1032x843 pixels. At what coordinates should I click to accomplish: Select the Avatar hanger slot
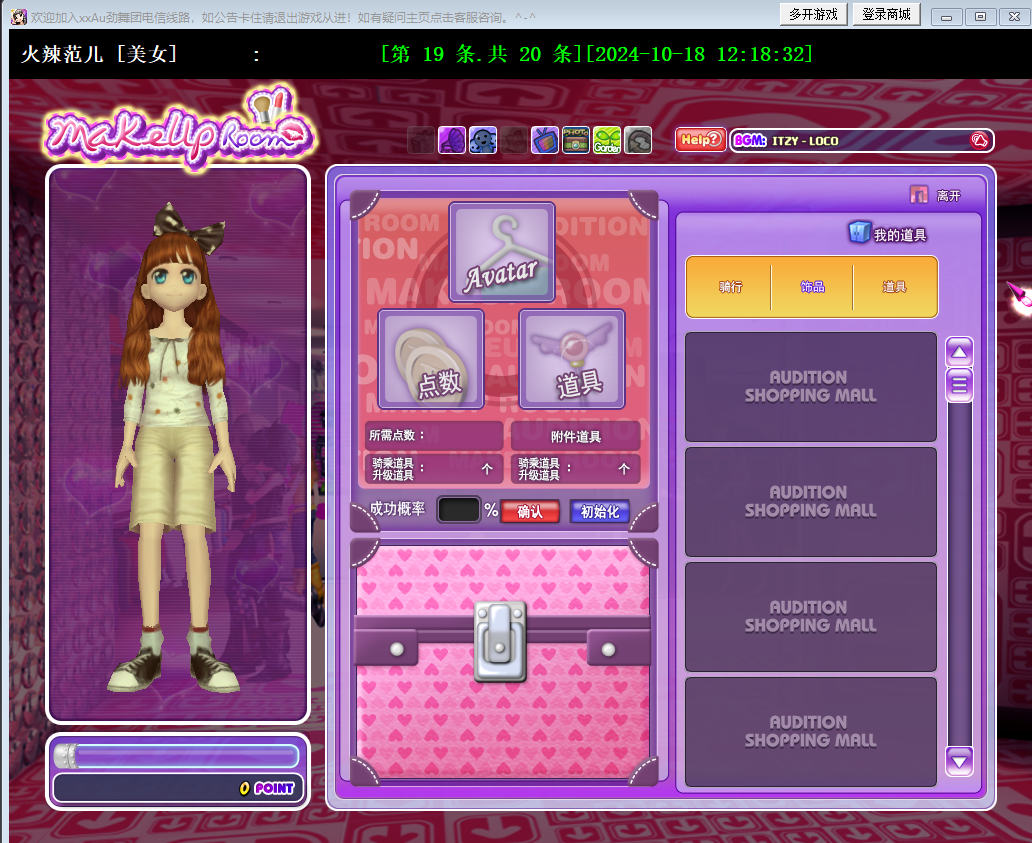[501, 252]
